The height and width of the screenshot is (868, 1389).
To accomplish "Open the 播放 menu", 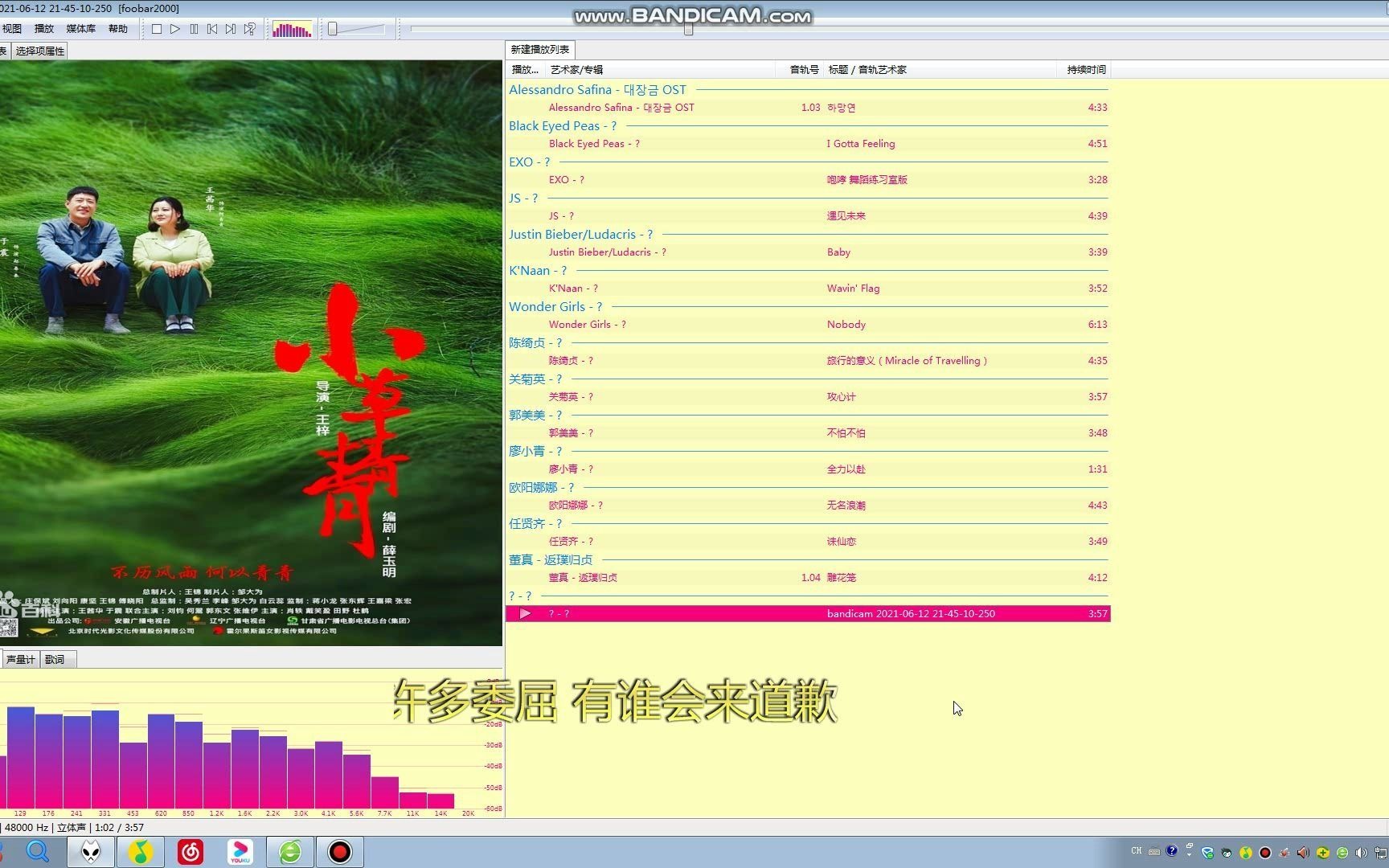I will click(x=44, y=29).
